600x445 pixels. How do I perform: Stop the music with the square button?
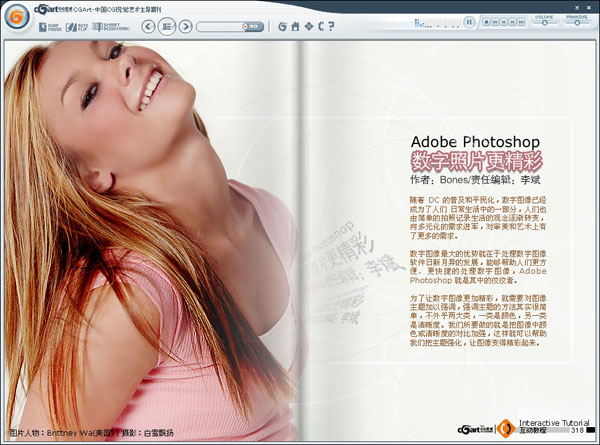click(486, 22)
